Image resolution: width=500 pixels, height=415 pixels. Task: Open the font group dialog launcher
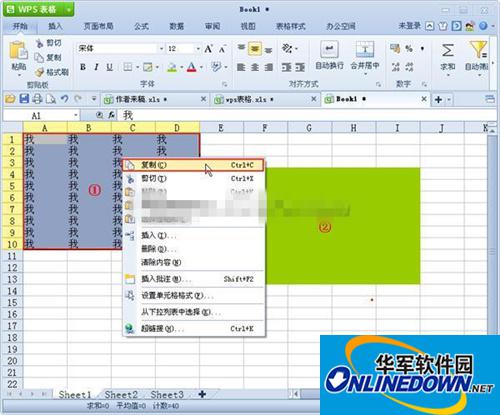pos(225,84)
